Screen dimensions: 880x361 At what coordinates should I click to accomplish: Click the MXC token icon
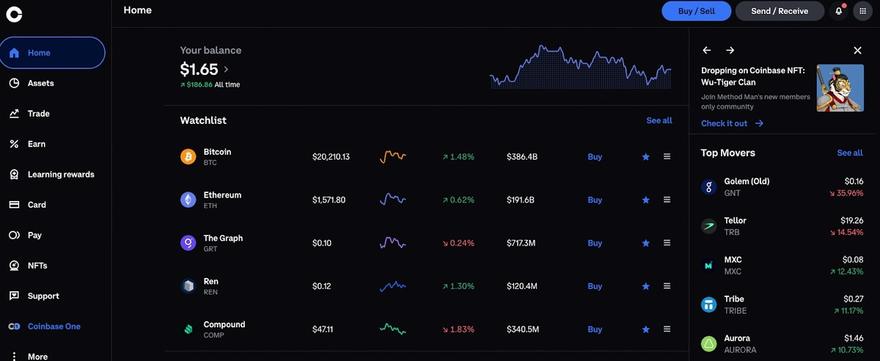709,266
